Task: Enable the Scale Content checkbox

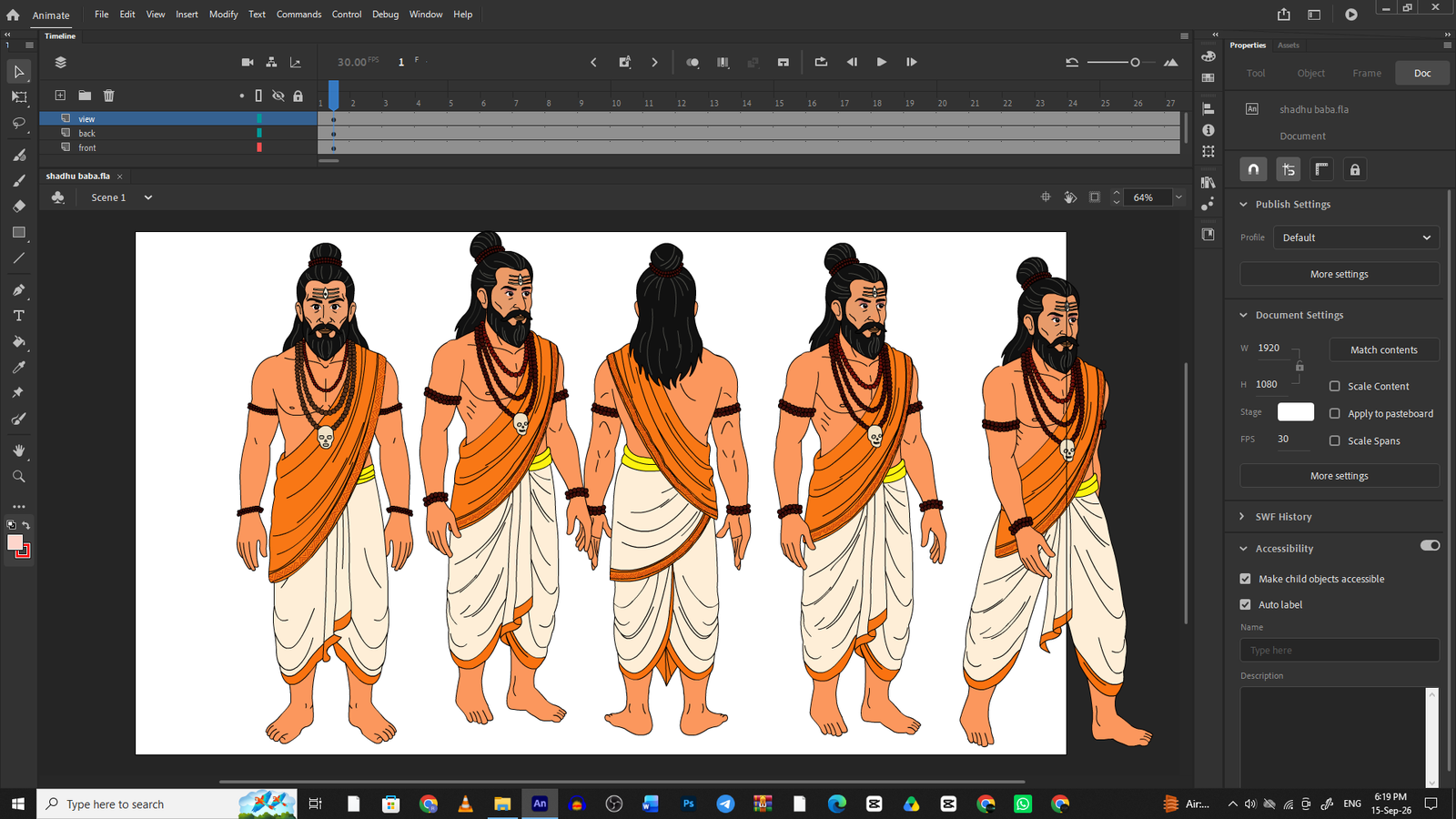Action: coord(1335,386)
